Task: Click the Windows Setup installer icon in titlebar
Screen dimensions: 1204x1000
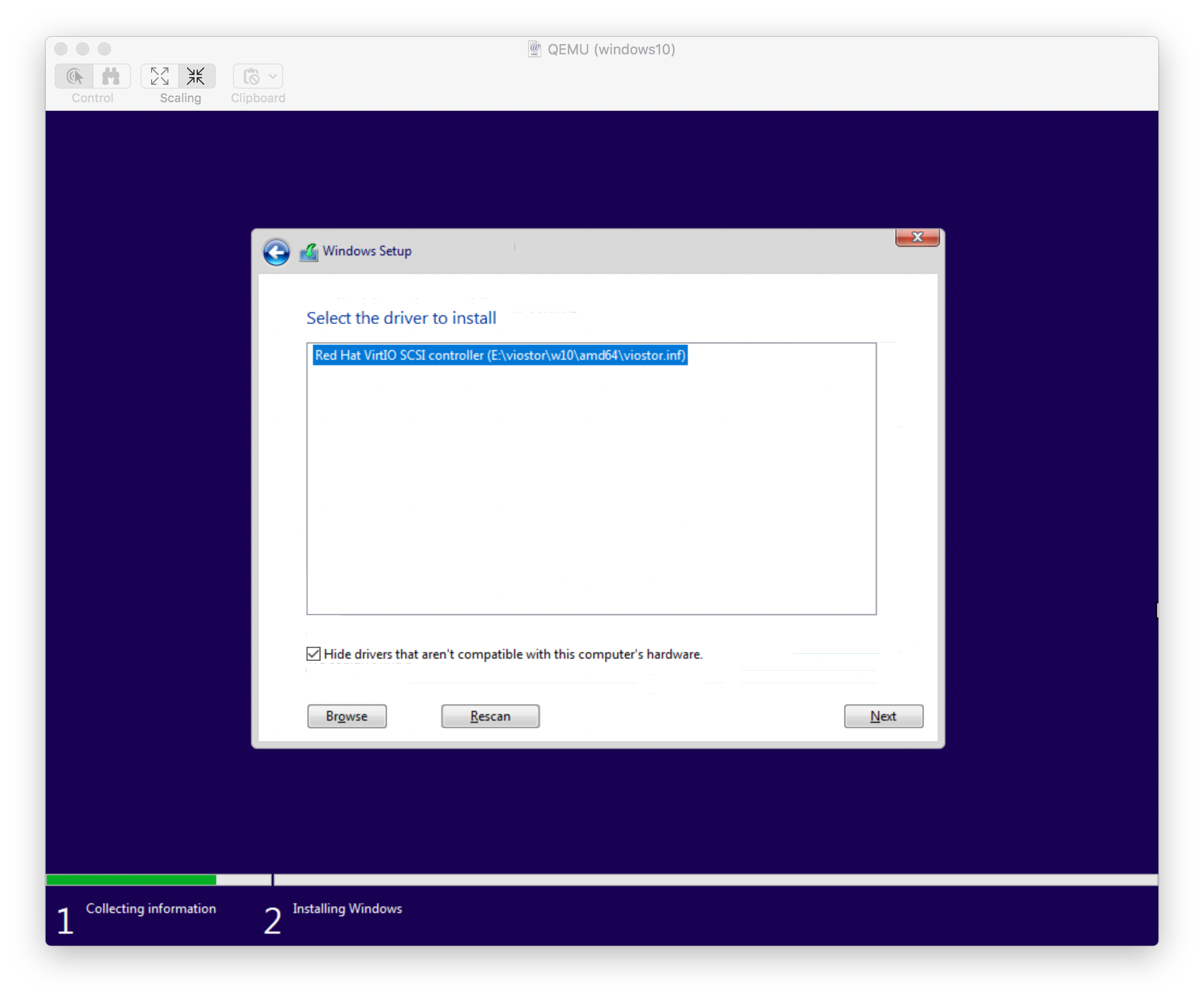Action: 309,251
